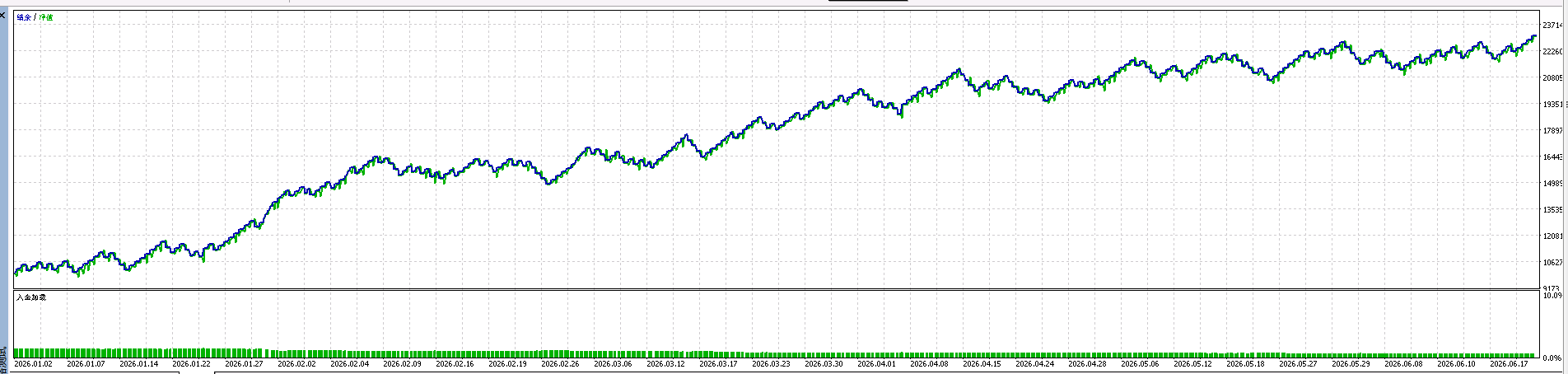
Task: Click the 2026.02.16 date label
Action: click(x=455, y=363)
